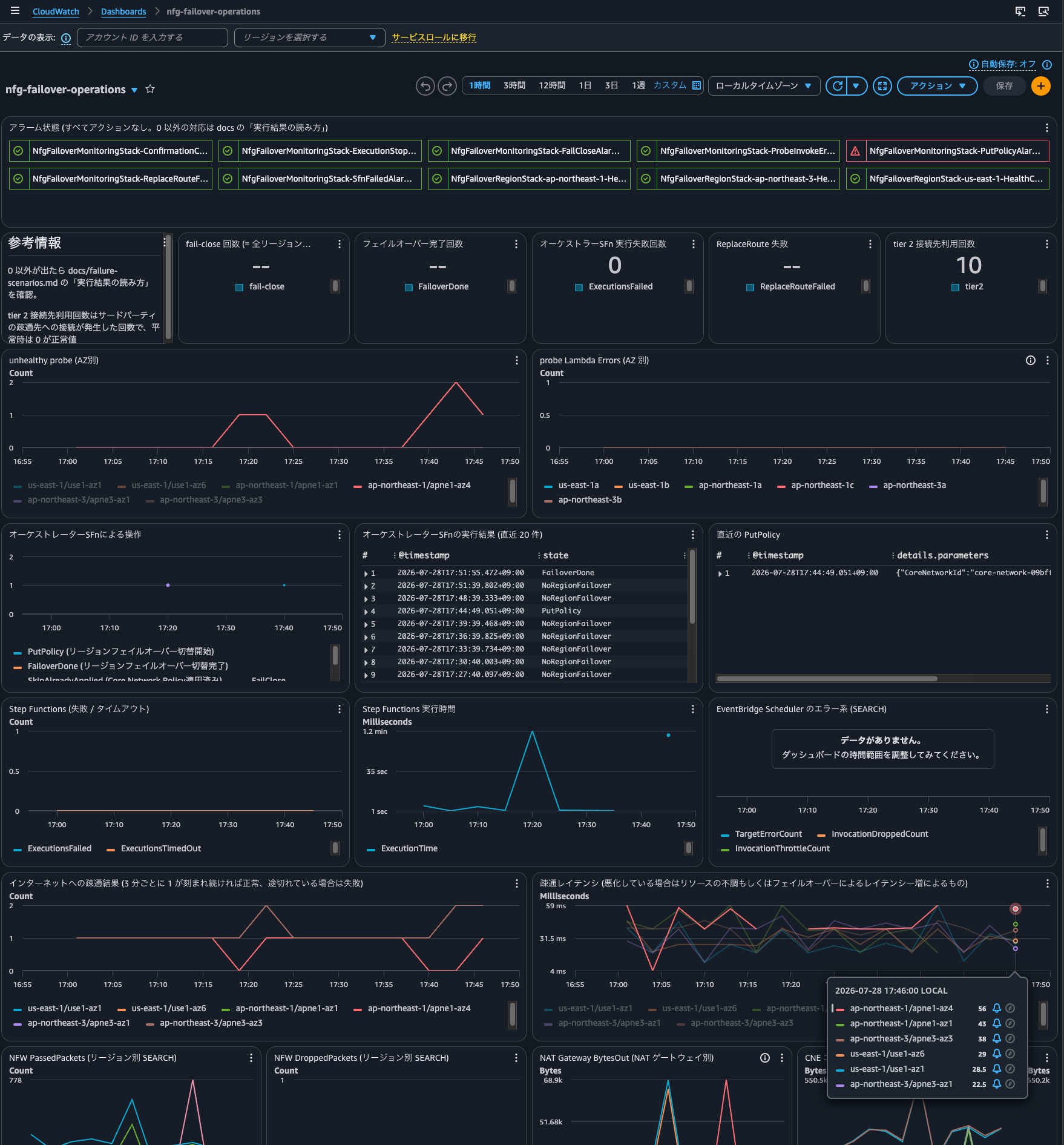Image resolution: width=1064 pixels, height=1145 pixels.
Task: Click horizontal scrollbar in PutPolicy table
Action: 827,679
